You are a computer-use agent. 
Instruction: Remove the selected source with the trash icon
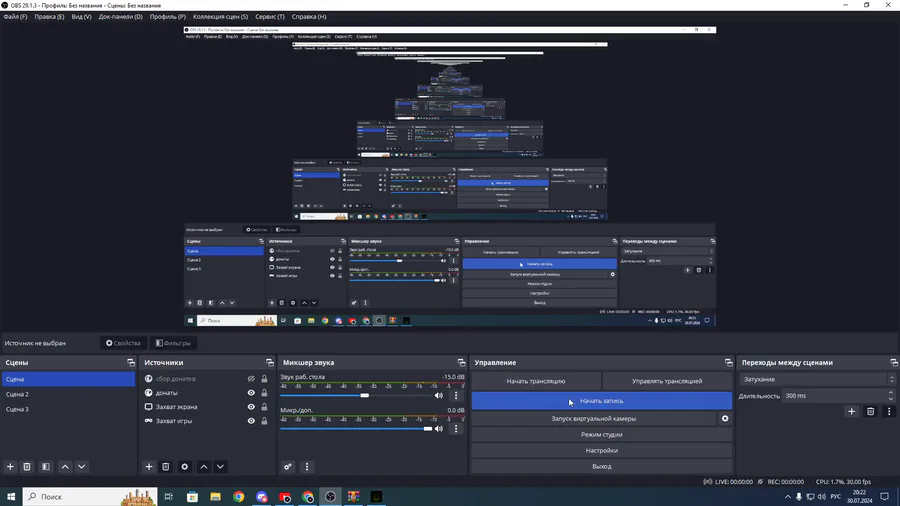pos(165,466)
